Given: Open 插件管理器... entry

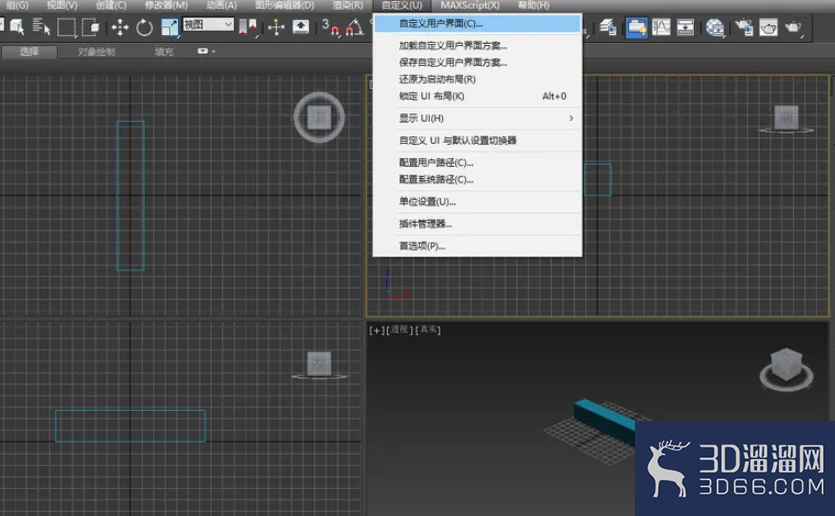Looking at the screenshot, I should click(x=477, y=224).
